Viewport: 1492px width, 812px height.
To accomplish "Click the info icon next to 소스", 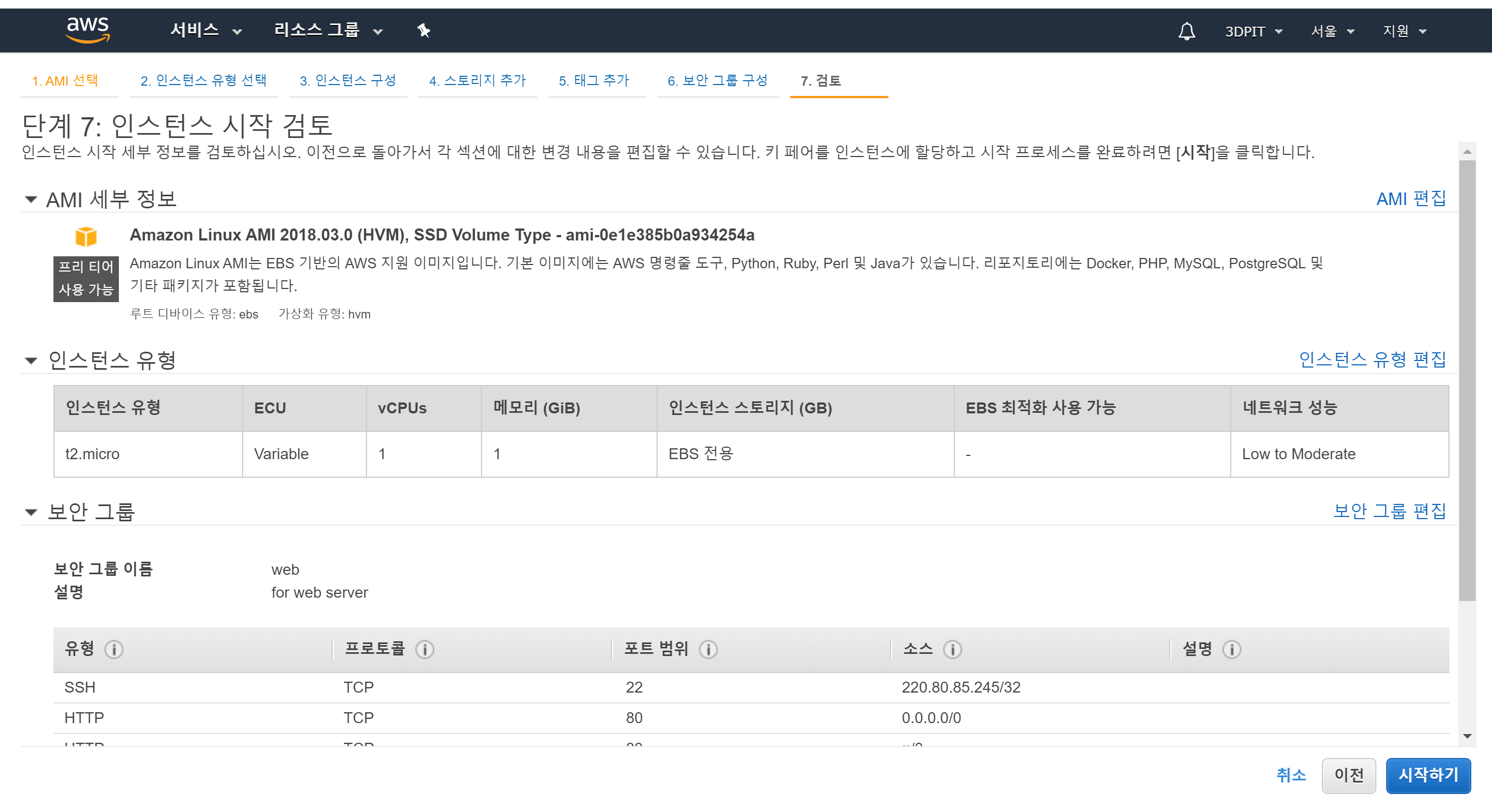I will tap(952, 649).
